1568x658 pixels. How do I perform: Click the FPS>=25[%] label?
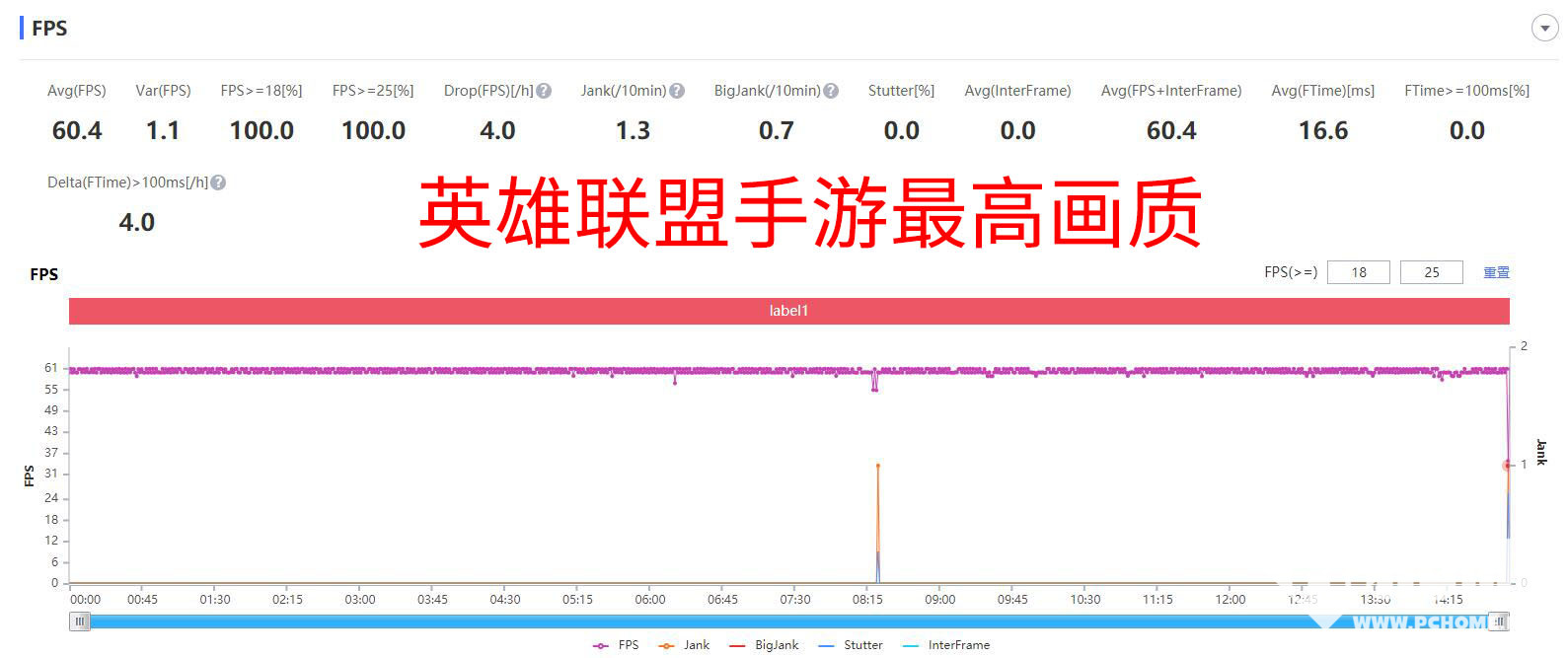pyautogui.click(x=373, y=91)
